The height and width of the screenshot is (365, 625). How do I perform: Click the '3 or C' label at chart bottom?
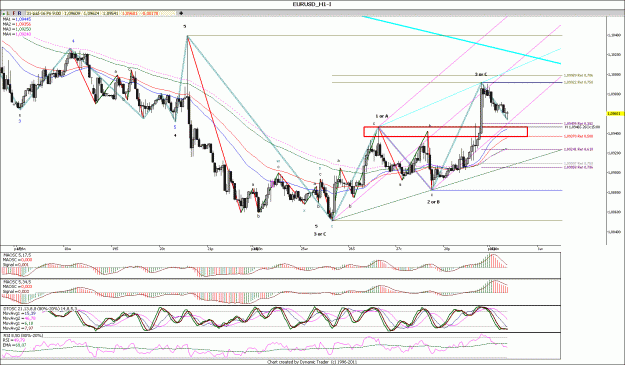click(x=320, y=234)
